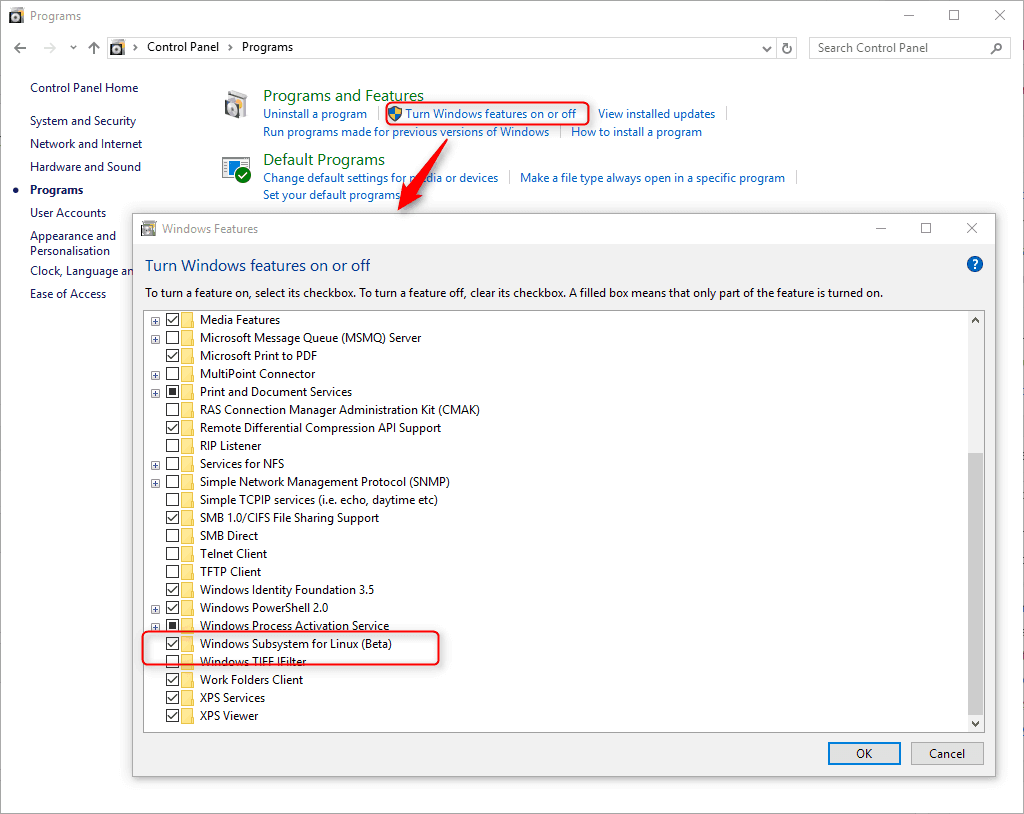Click the back navigation arrow
Viewport: 1024px width, 814px height.
click(x=20, y=47)
